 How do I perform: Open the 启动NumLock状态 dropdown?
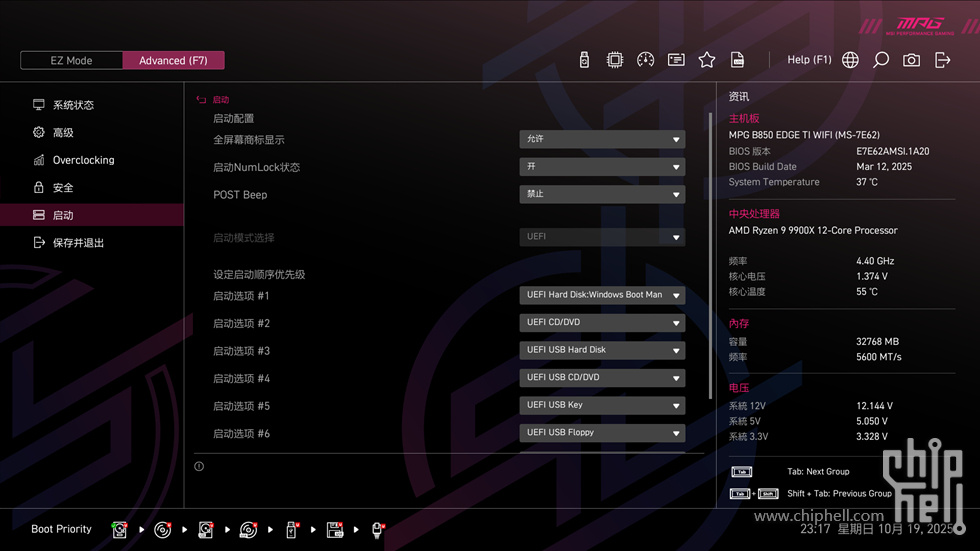tap(602, 167)
